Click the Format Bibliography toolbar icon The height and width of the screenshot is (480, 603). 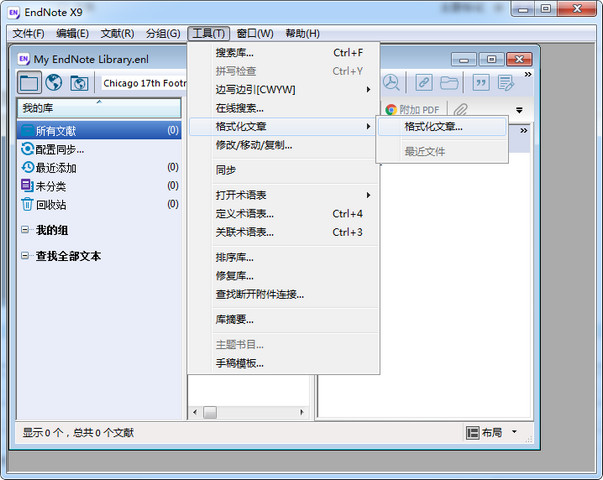(505, 82)
